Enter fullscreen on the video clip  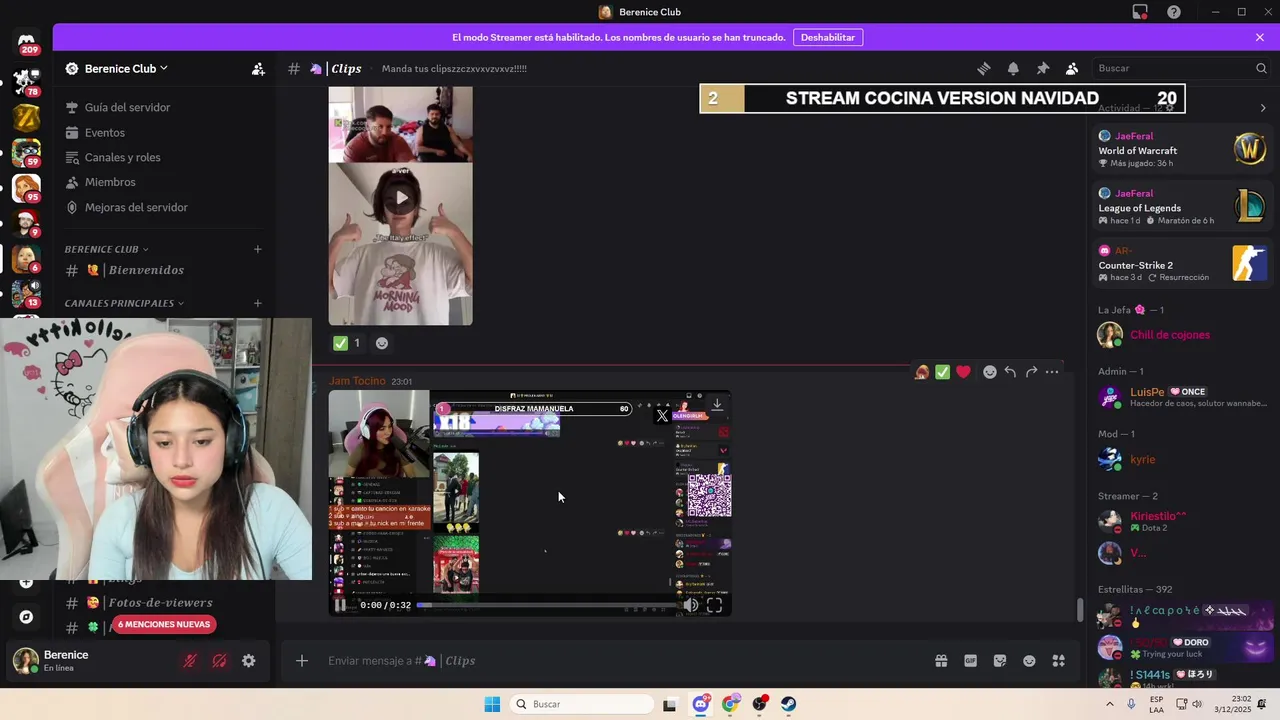tap(715, 605)
